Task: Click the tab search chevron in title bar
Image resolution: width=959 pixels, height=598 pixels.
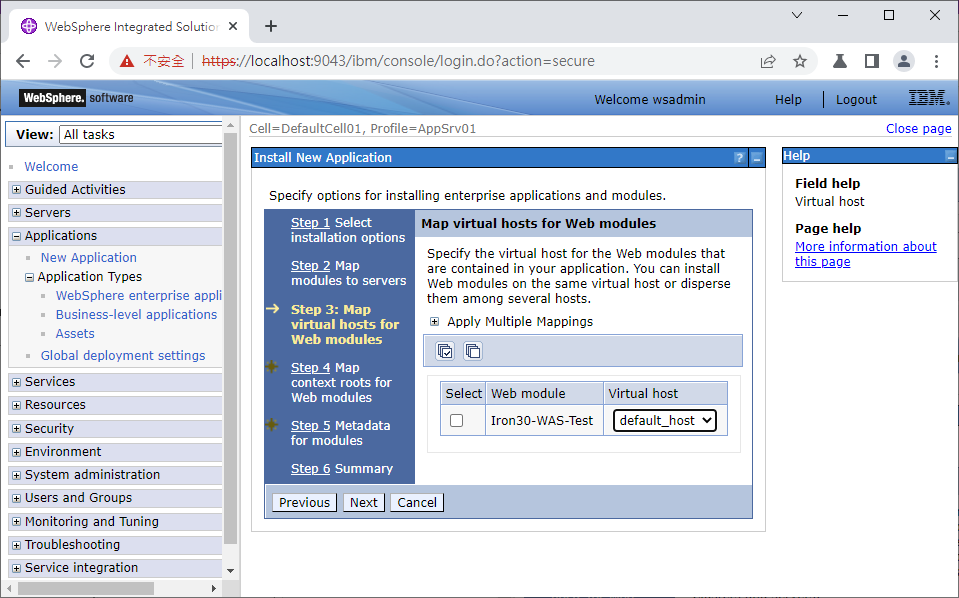Action: [x=796, y=15]
